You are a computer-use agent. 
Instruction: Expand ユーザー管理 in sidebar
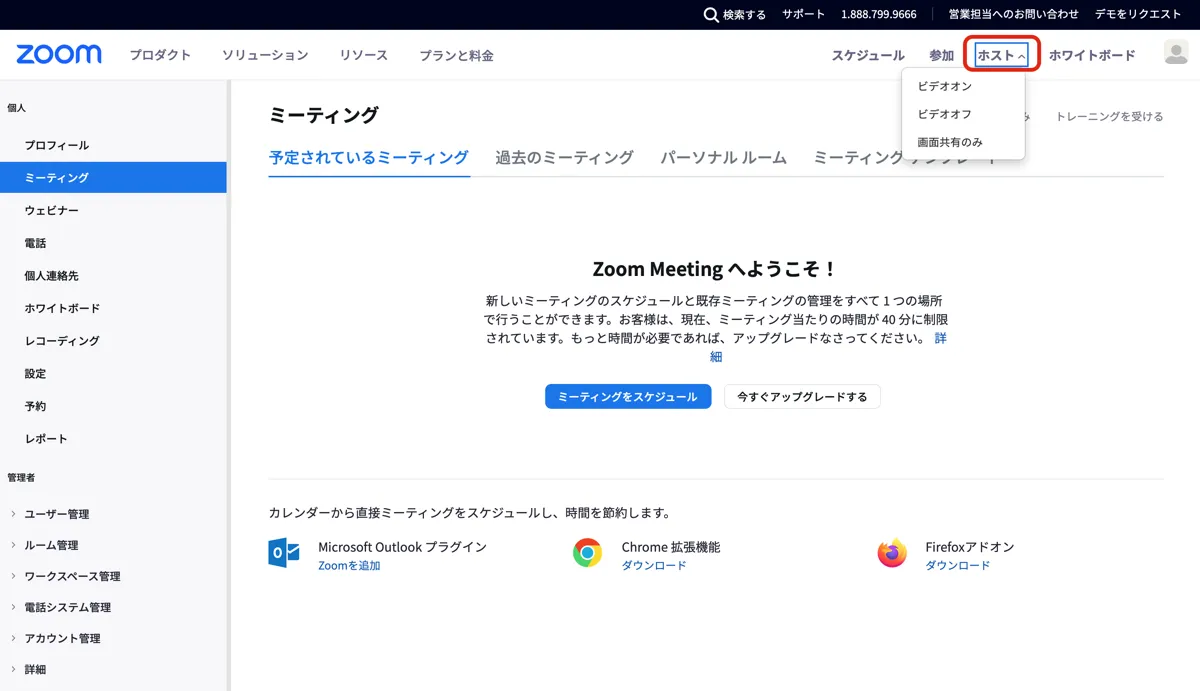tap(57, 514)
